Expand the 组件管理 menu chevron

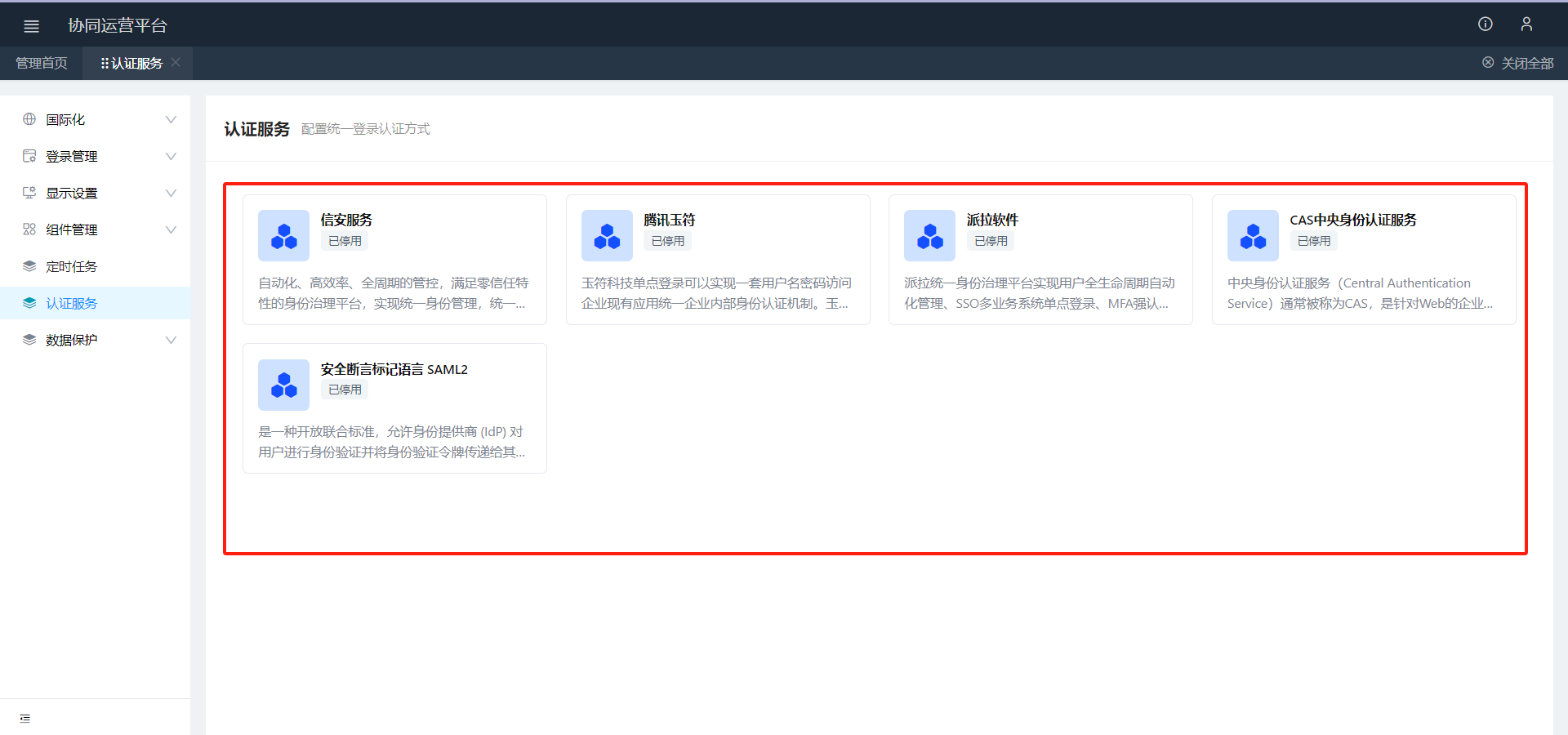(x=171, y=229)
